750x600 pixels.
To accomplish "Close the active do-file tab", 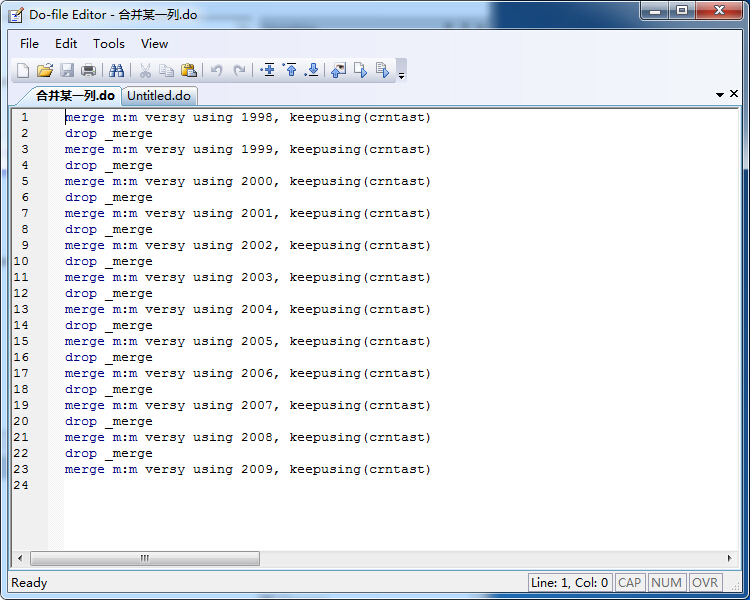I will click(734, 94).
